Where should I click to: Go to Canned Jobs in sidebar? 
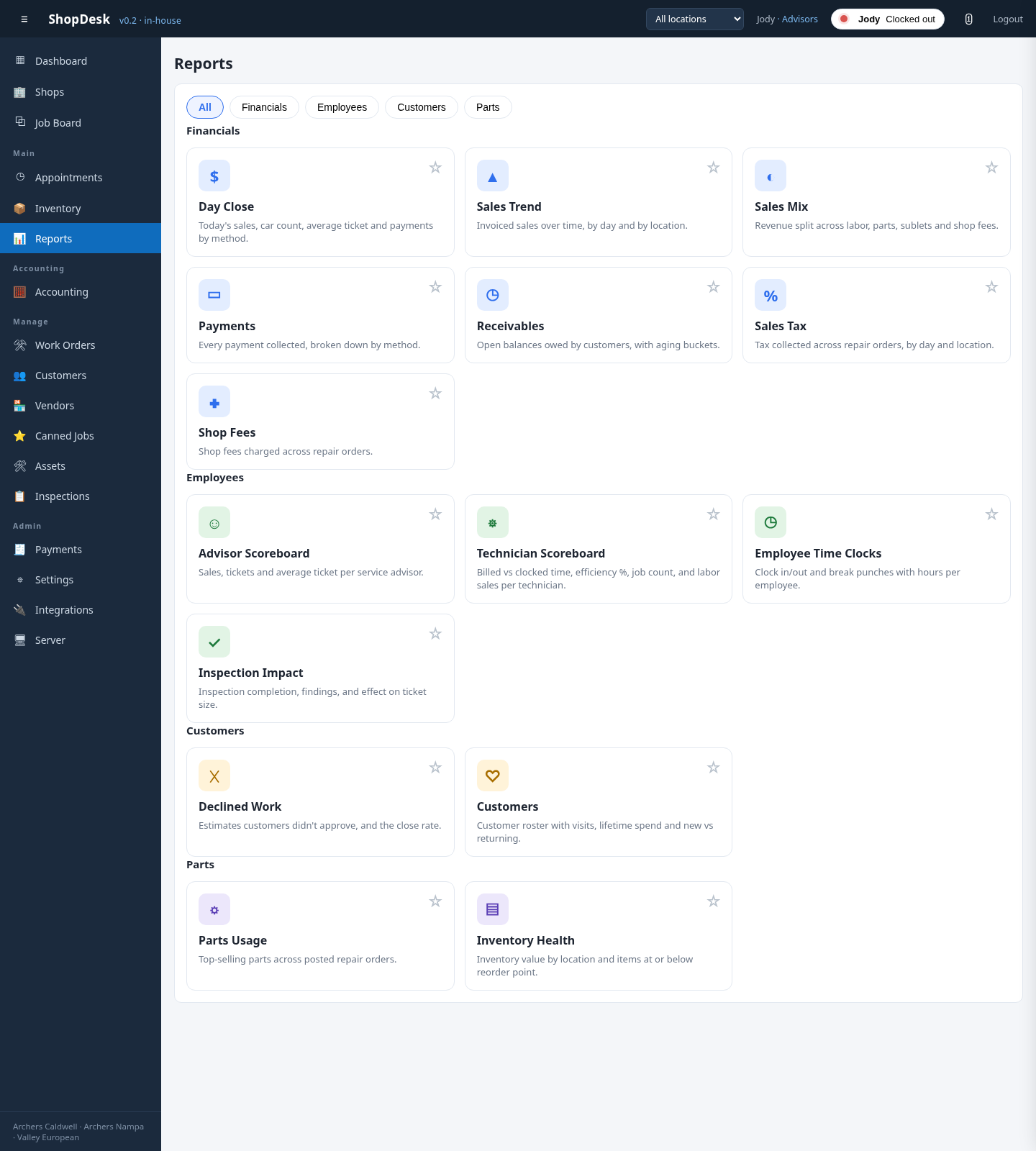click(81, 436)
